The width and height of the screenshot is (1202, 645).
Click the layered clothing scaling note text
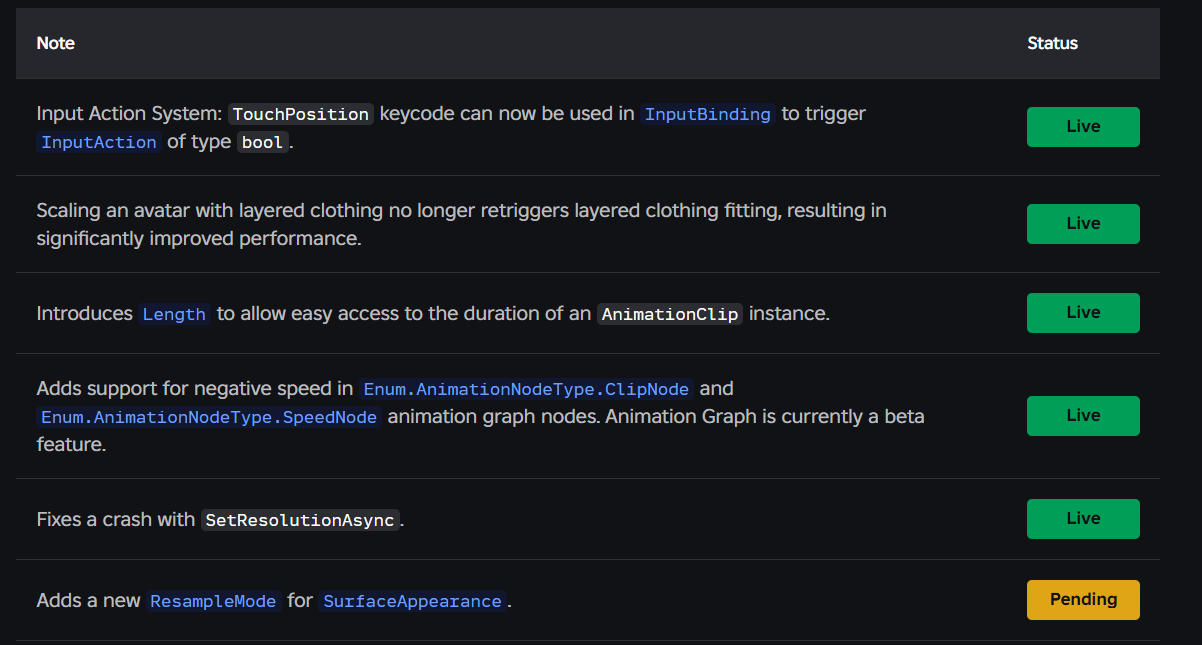(462, 225)
